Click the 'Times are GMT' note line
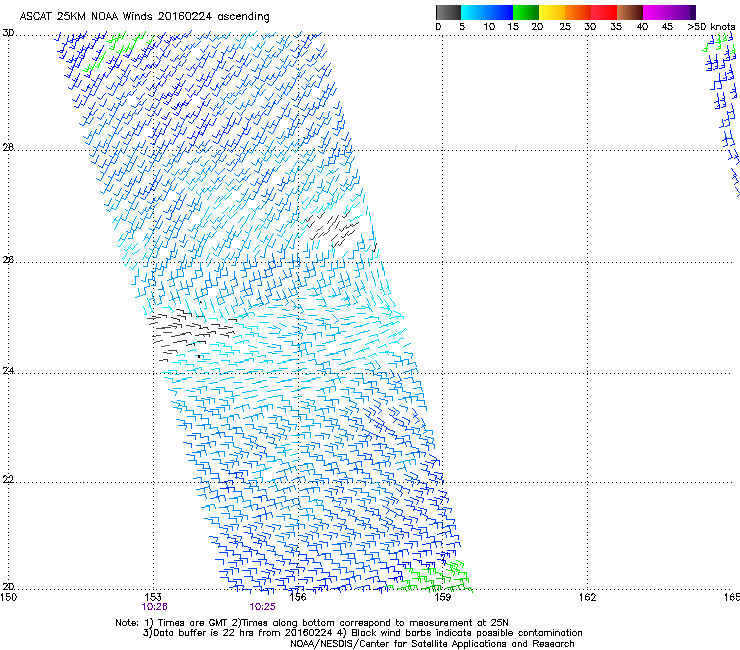The height and width of the screenshot is (650, 740). [x=312, y=623]
